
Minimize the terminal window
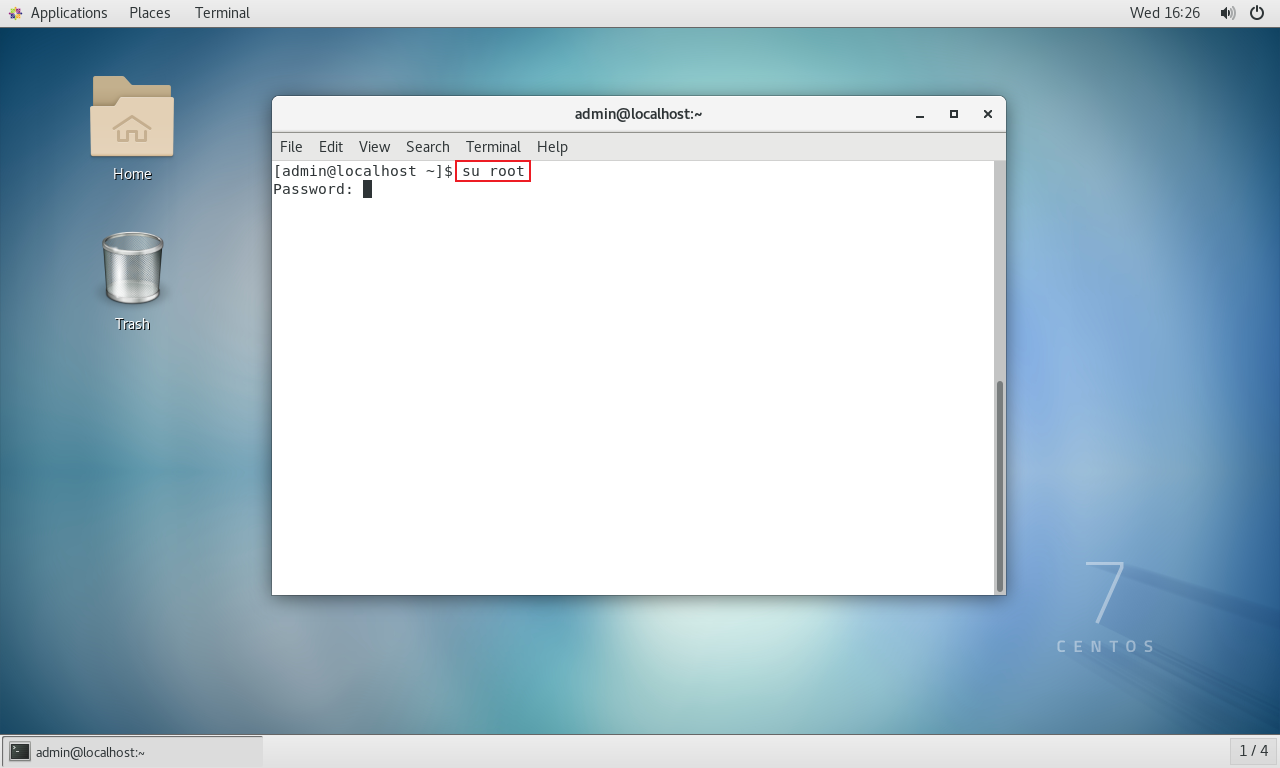tap(920, 114)
